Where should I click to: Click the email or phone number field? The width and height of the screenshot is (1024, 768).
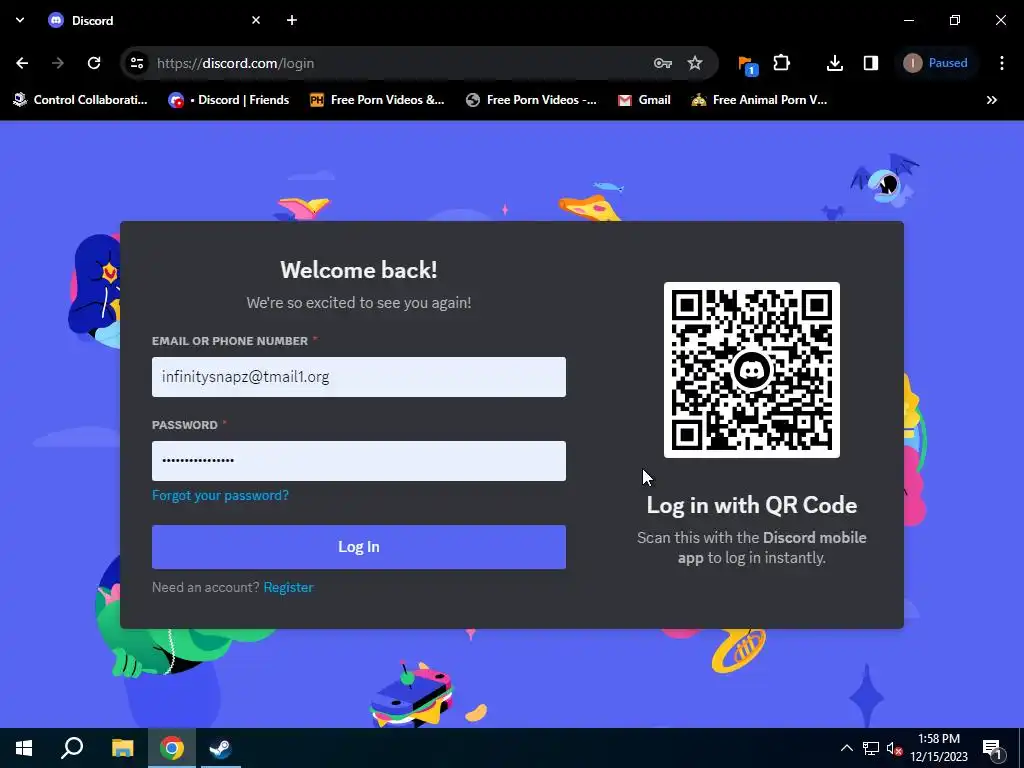(x=359, y=377)
